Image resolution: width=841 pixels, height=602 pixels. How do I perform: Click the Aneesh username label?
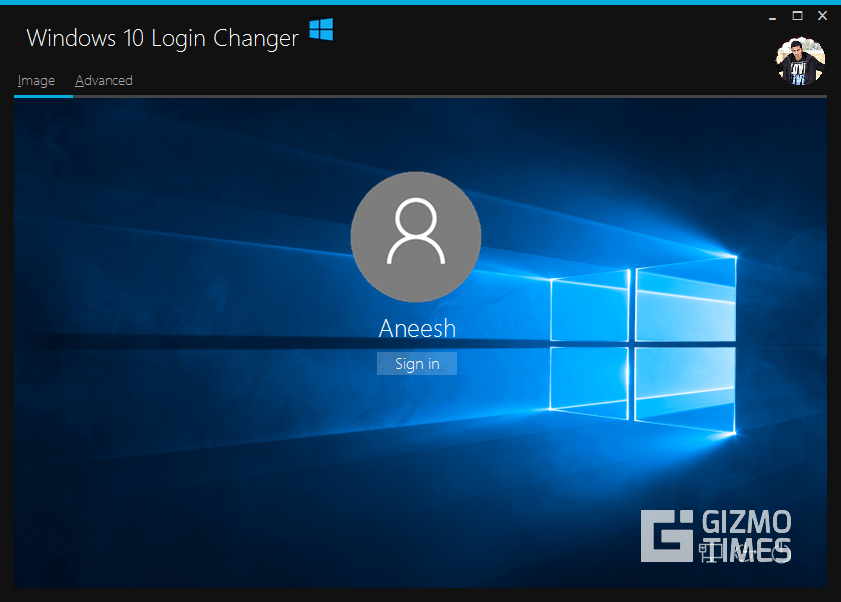(x=417, y=328)
